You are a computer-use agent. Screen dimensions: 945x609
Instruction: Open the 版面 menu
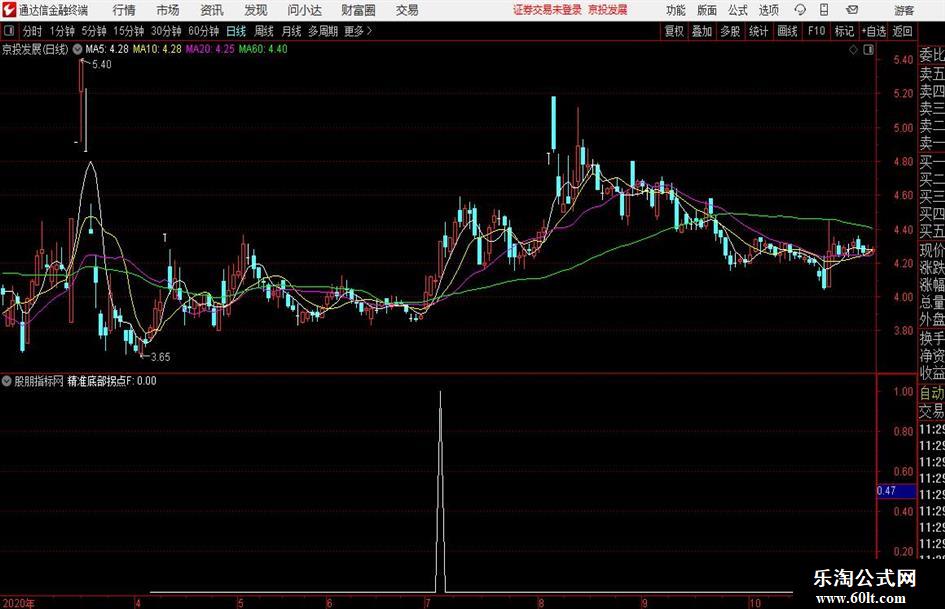707,10
